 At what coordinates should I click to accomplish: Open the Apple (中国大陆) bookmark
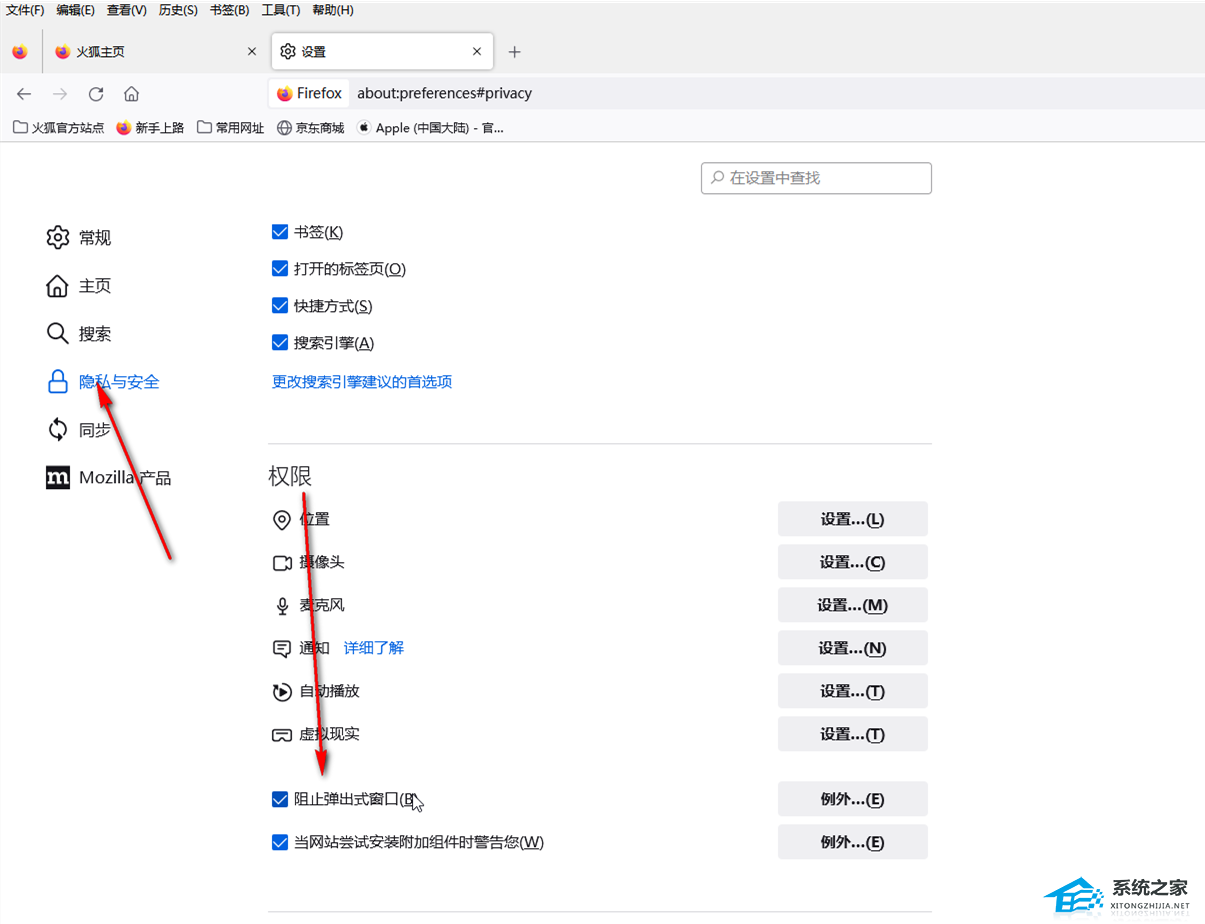pos(431,128)
